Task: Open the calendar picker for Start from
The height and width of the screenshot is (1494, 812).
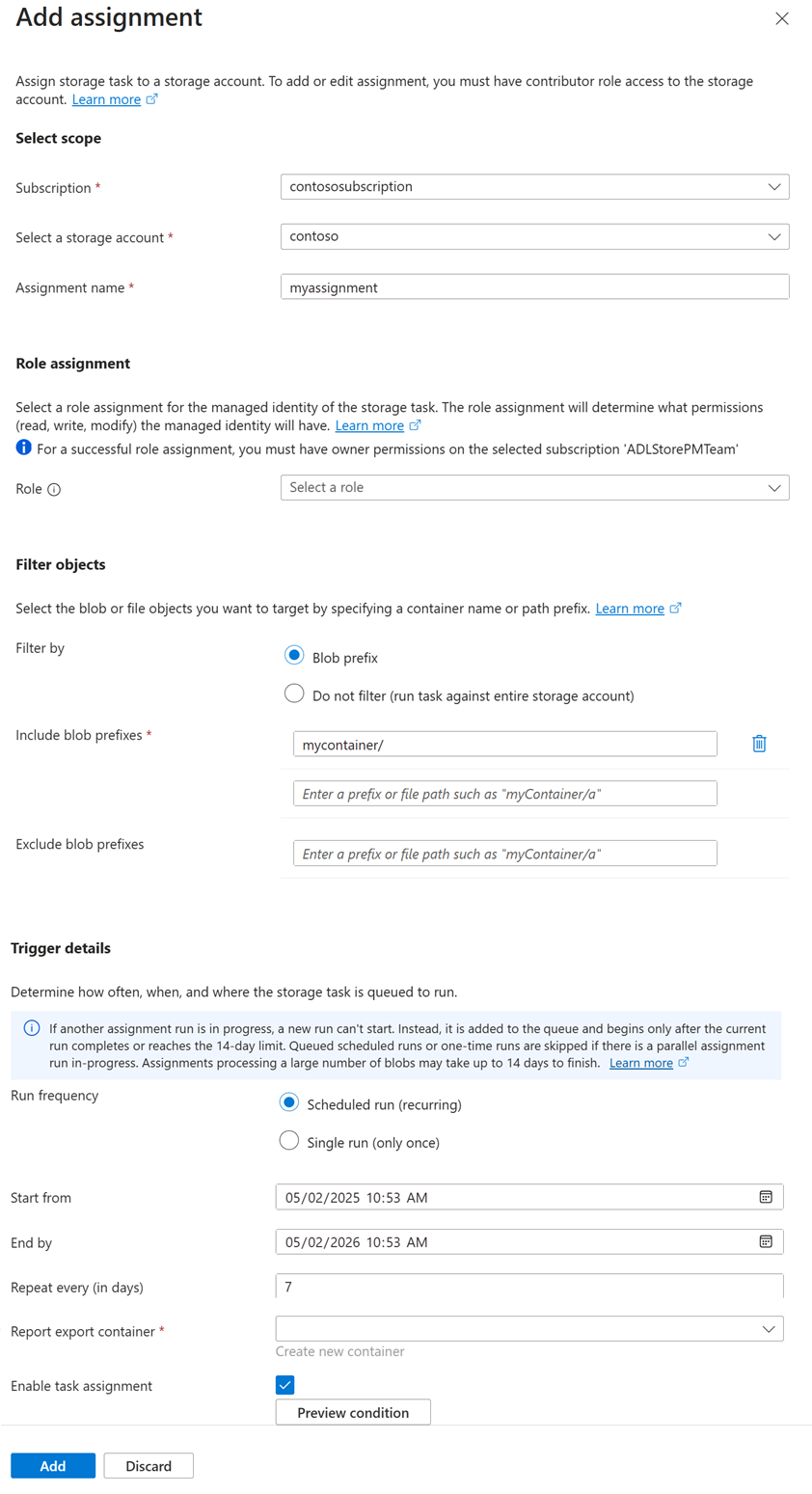Action: pyautogui.click(x=766, y=1197)
